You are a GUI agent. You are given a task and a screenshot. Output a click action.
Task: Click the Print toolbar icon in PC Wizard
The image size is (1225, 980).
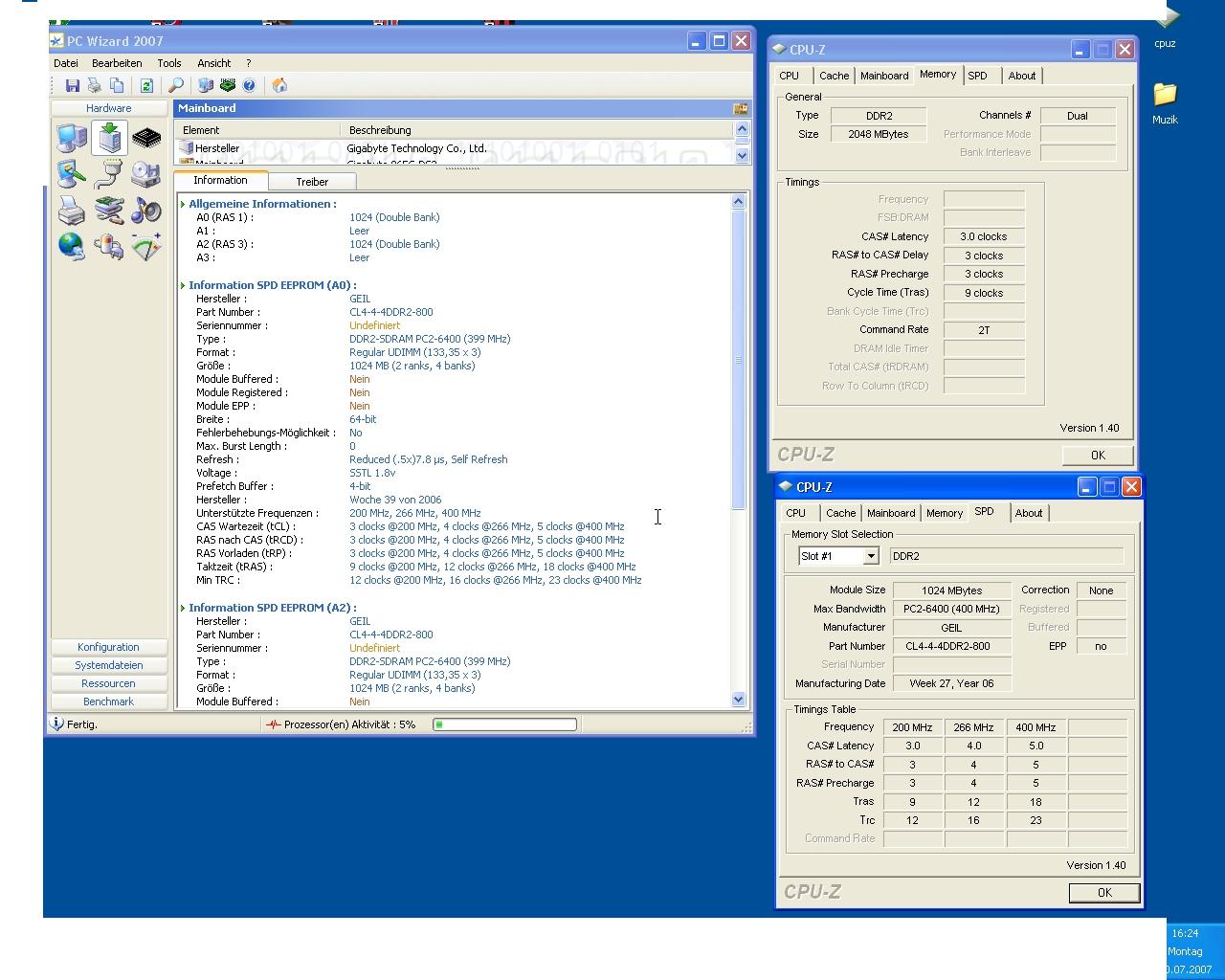point(95,86)
